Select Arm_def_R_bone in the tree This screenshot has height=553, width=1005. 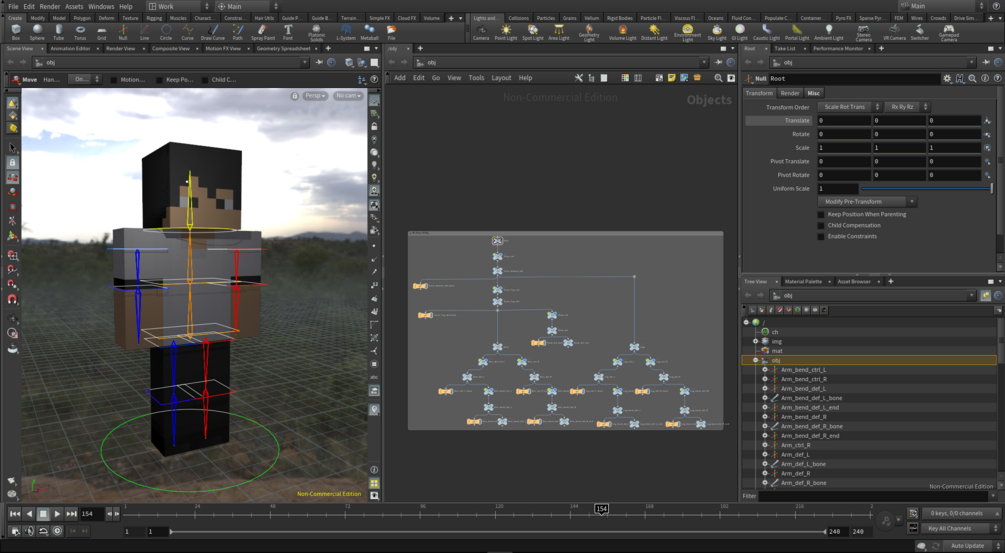(803, 483)
